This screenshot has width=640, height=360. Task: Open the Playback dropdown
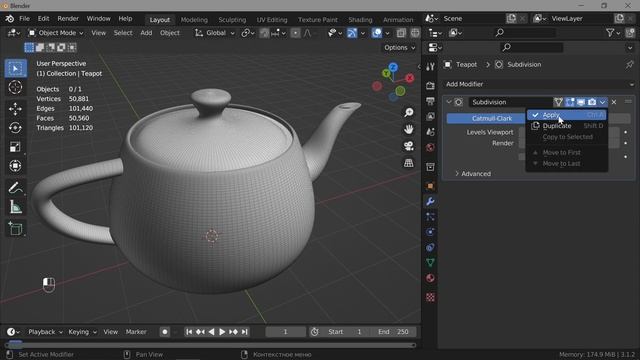45,332
